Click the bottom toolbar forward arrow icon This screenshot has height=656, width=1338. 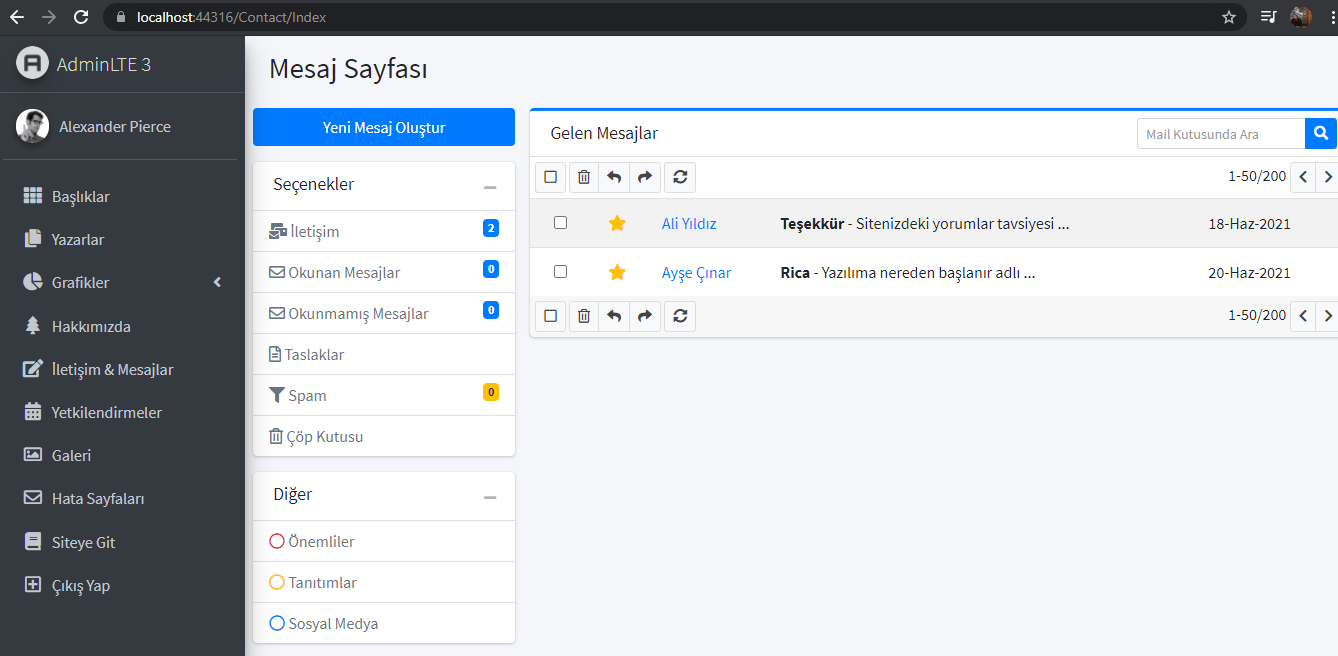[x=644, y=316]
